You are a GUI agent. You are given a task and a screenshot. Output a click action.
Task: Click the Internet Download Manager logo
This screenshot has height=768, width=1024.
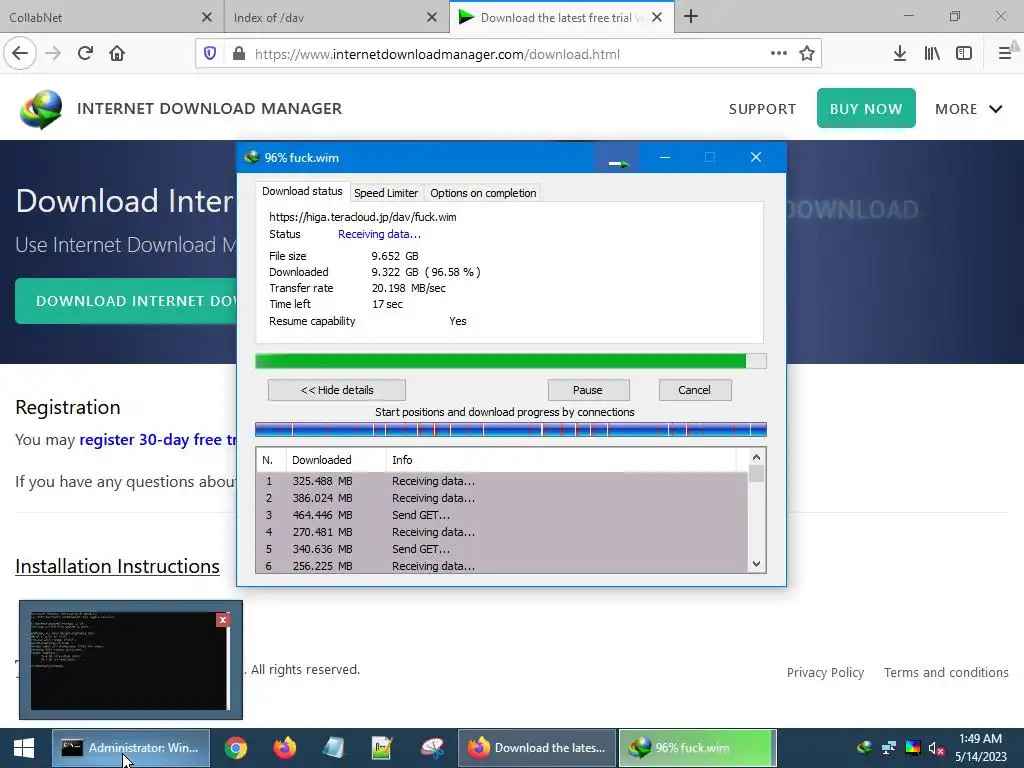click(41, 109)
